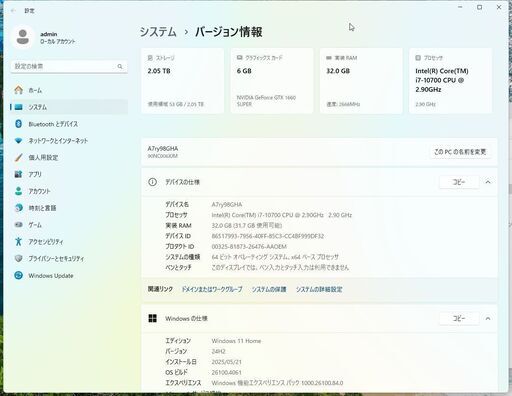The width and height of the screenshot is (512, 396).
Task: Click the 6 GB graphics memory value
Action: (244, 71)
